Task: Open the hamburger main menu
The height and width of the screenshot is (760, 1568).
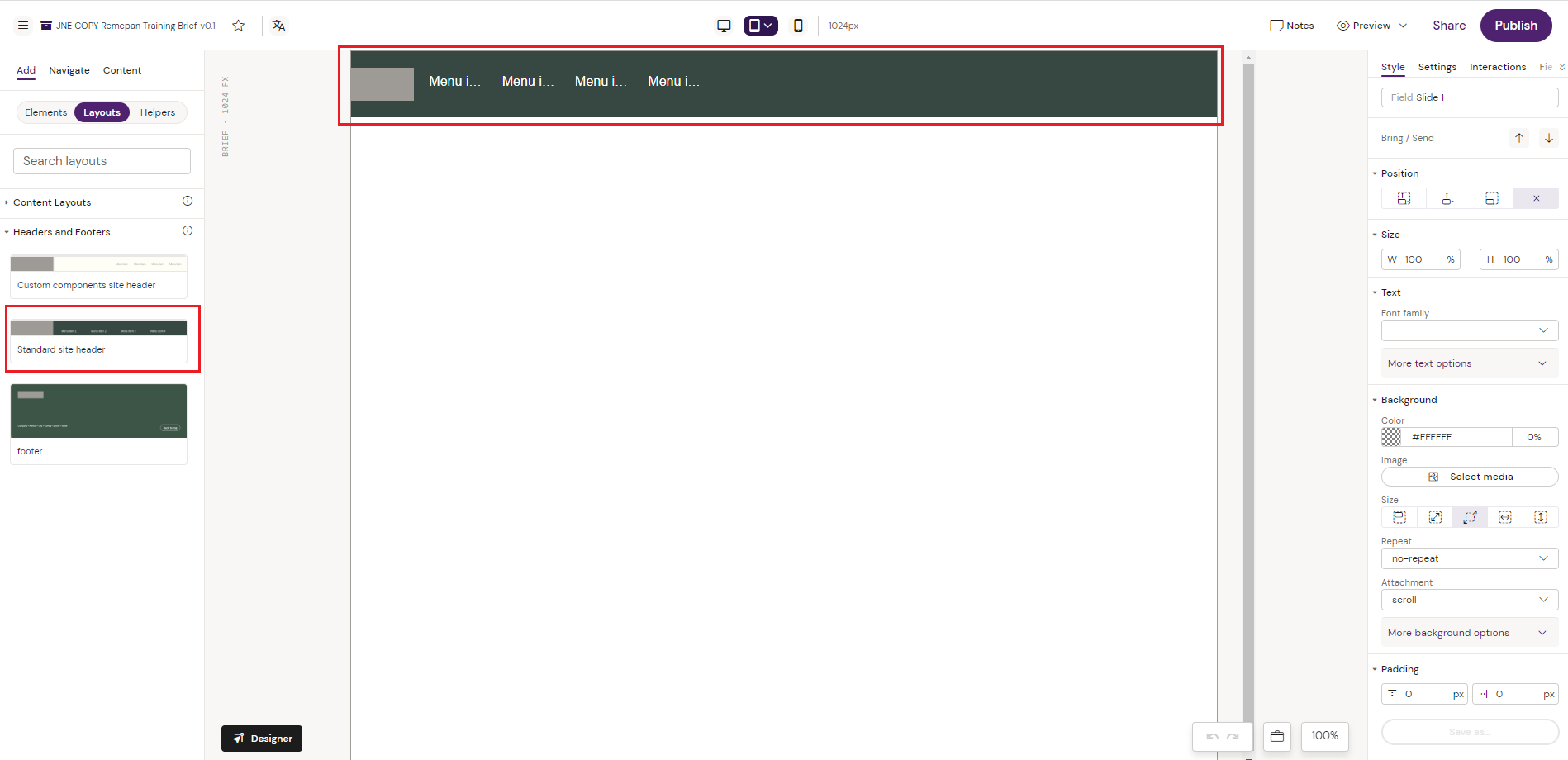Action: click(x=23, y=26)
